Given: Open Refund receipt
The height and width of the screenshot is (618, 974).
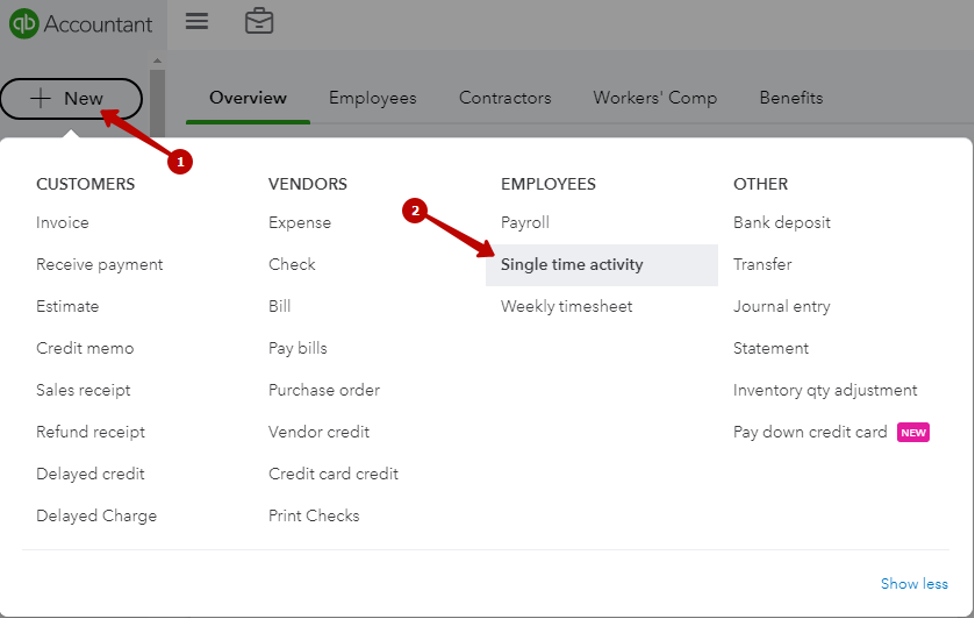Looking at the screenshot, I should [90, 432].
